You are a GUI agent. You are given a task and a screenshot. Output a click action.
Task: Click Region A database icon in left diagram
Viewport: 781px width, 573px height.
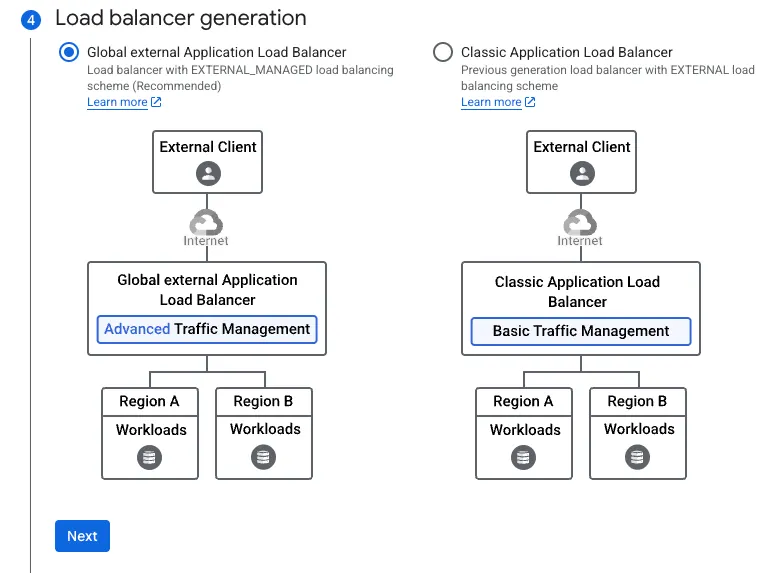click(x=149, y=457)
